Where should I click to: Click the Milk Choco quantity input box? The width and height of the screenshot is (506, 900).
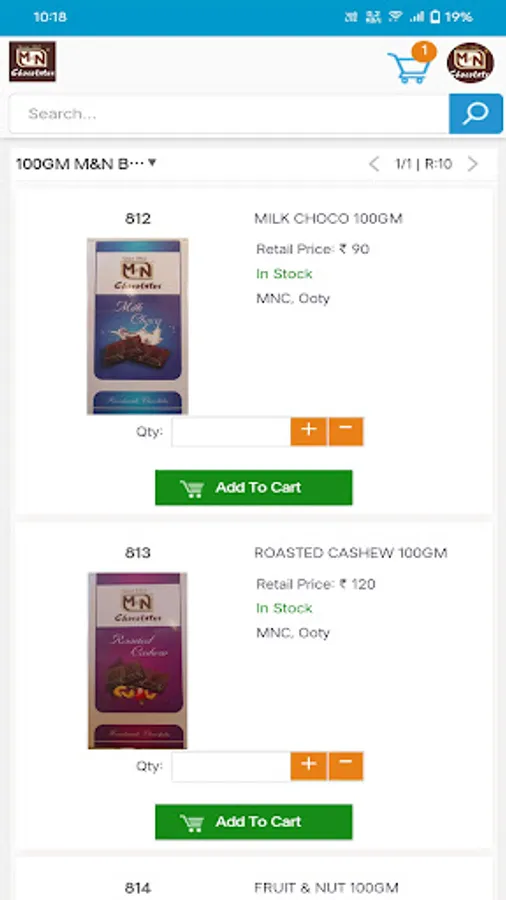tap(231, 432)
